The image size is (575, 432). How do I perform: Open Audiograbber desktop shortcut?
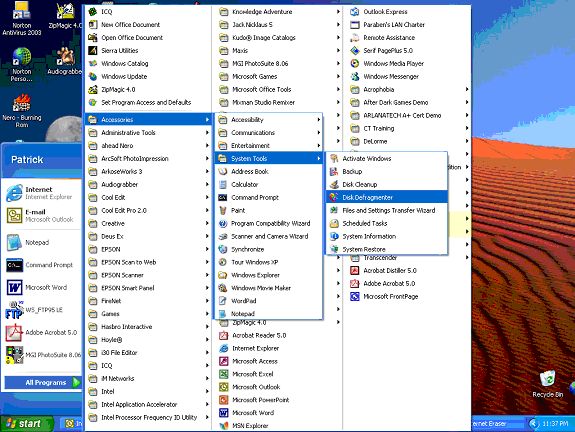click(65, 61)
